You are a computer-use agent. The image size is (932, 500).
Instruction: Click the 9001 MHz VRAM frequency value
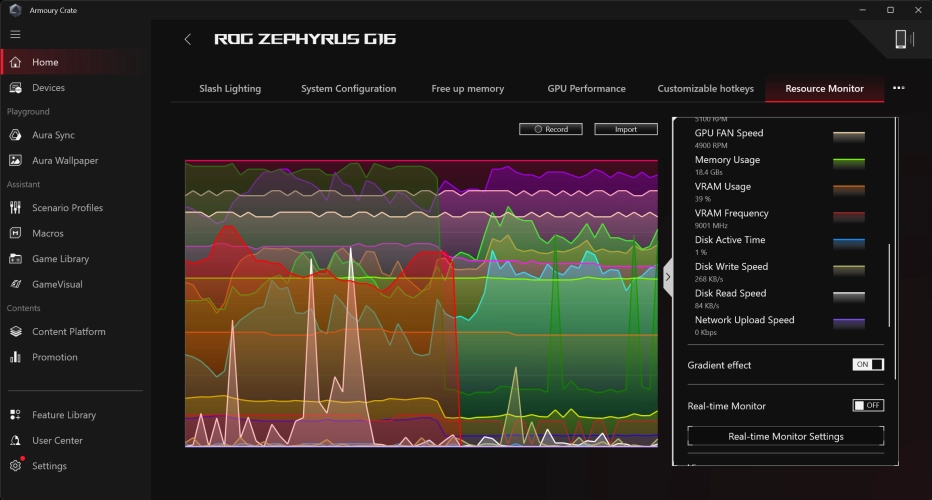tap(711, 226)
